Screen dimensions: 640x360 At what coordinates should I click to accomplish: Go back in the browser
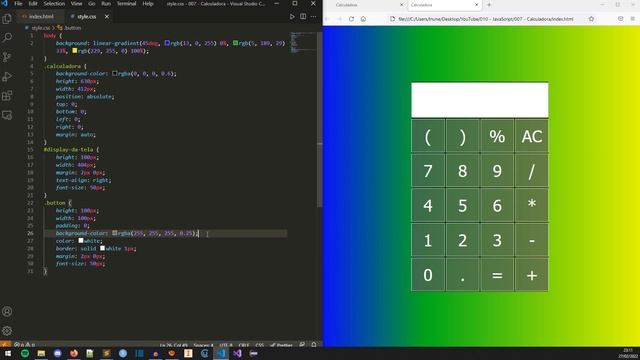[x=327, y=19]
